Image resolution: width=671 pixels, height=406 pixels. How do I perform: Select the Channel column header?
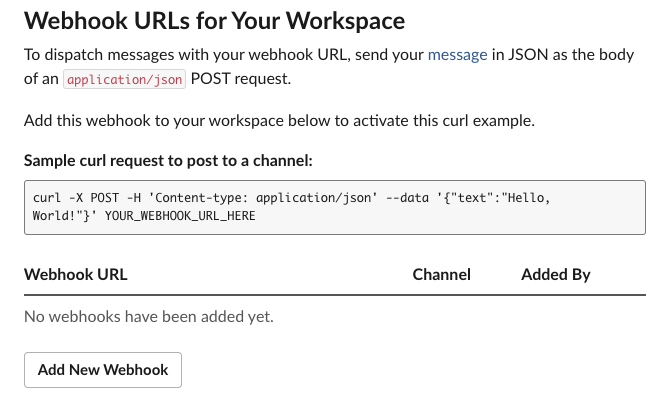pyautogui.click(x=441, y=274)
